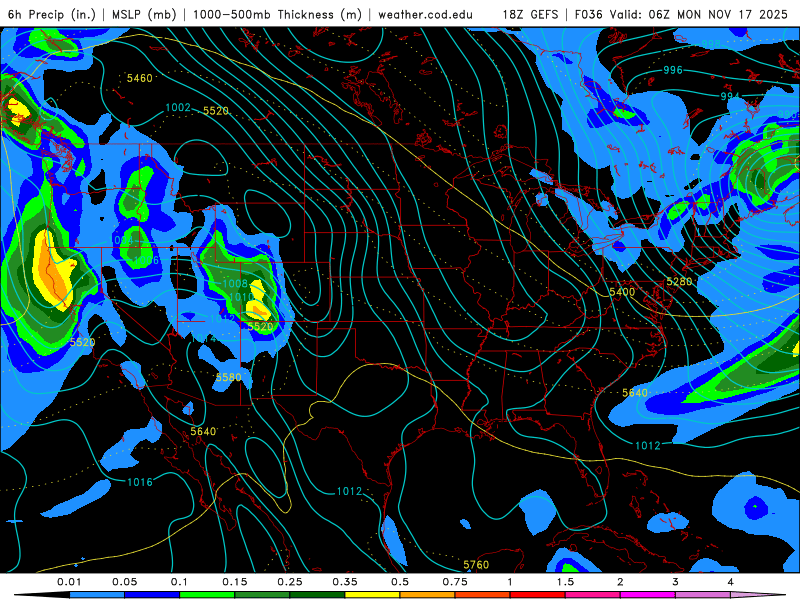Screen dimensions: 800x600
Task: Select the yellow 0.35–0.5 legend swatch
Action: point(372,595)
